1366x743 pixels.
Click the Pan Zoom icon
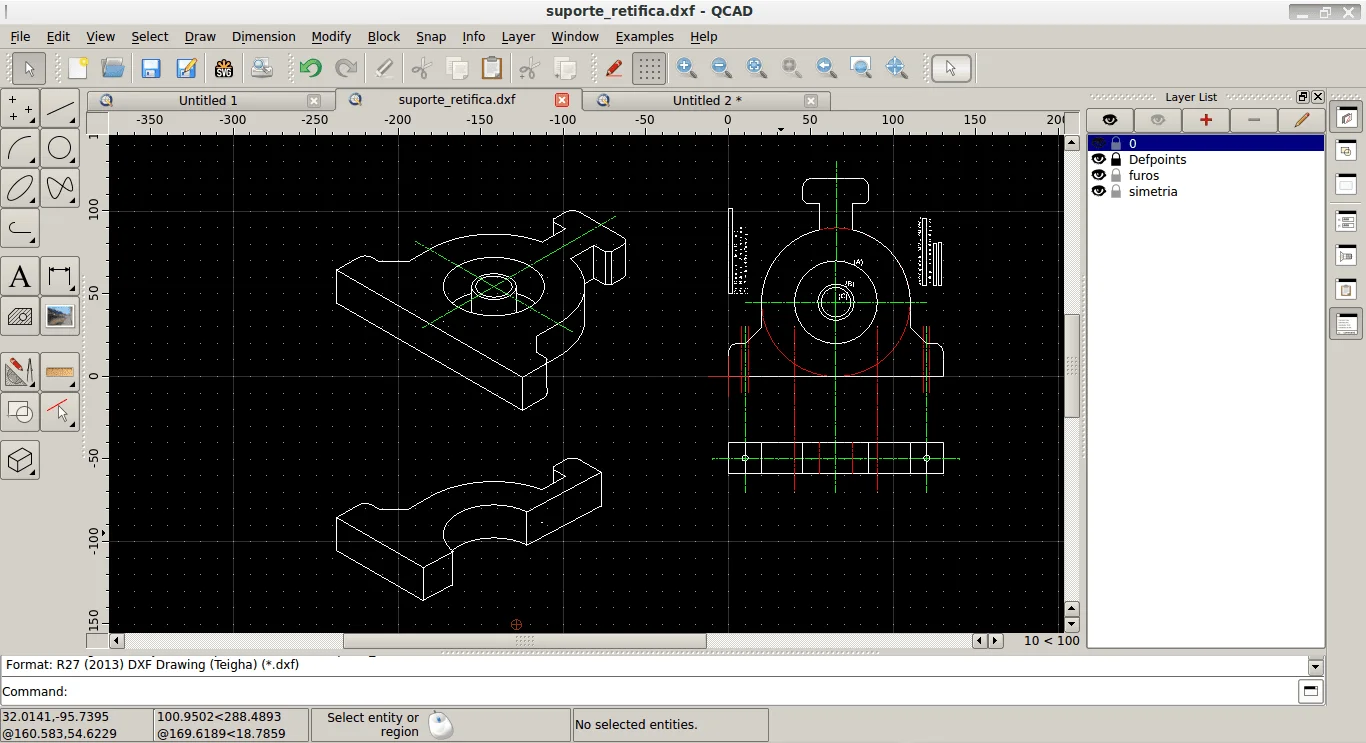click(x=896, y=68)
